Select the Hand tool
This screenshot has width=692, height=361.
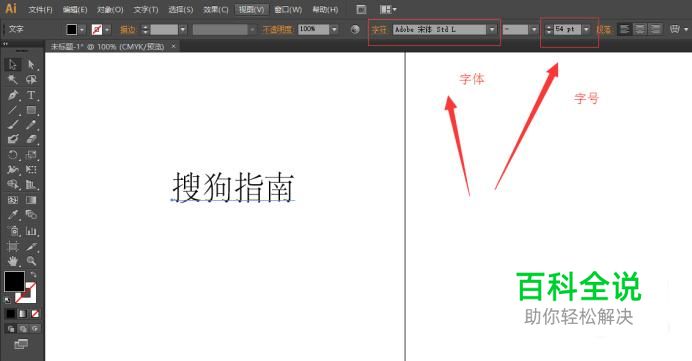(12, 261)
